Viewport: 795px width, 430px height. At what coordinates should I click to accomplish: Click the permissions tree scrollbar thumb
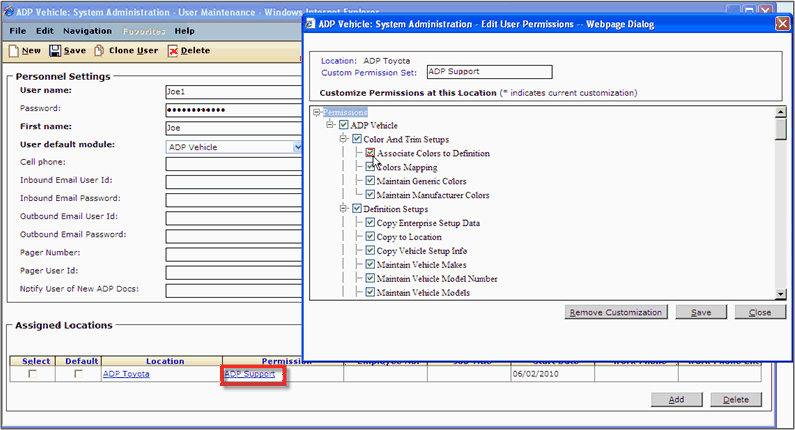tap(781, 129)
